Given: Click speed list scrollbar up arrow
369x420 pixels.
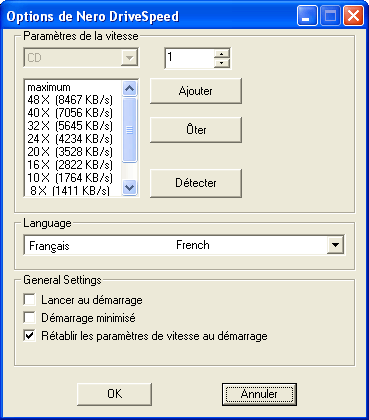Looking at the screenshot, I should point(129,88).
